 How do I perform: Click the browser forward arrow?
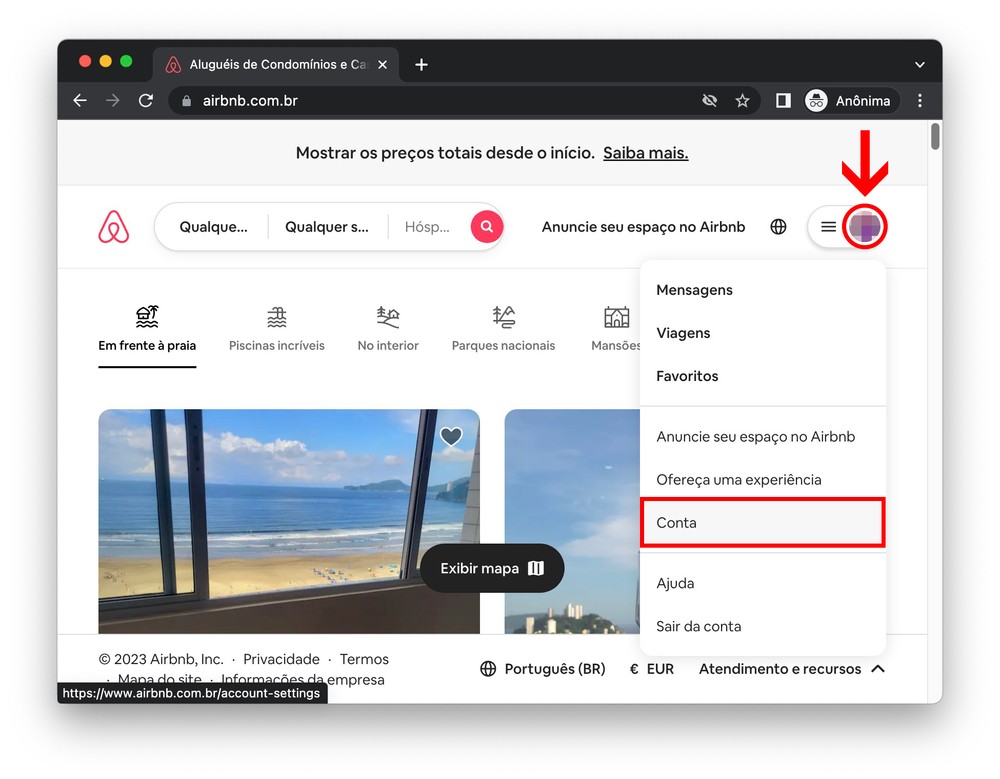click(x=113, y=100)
